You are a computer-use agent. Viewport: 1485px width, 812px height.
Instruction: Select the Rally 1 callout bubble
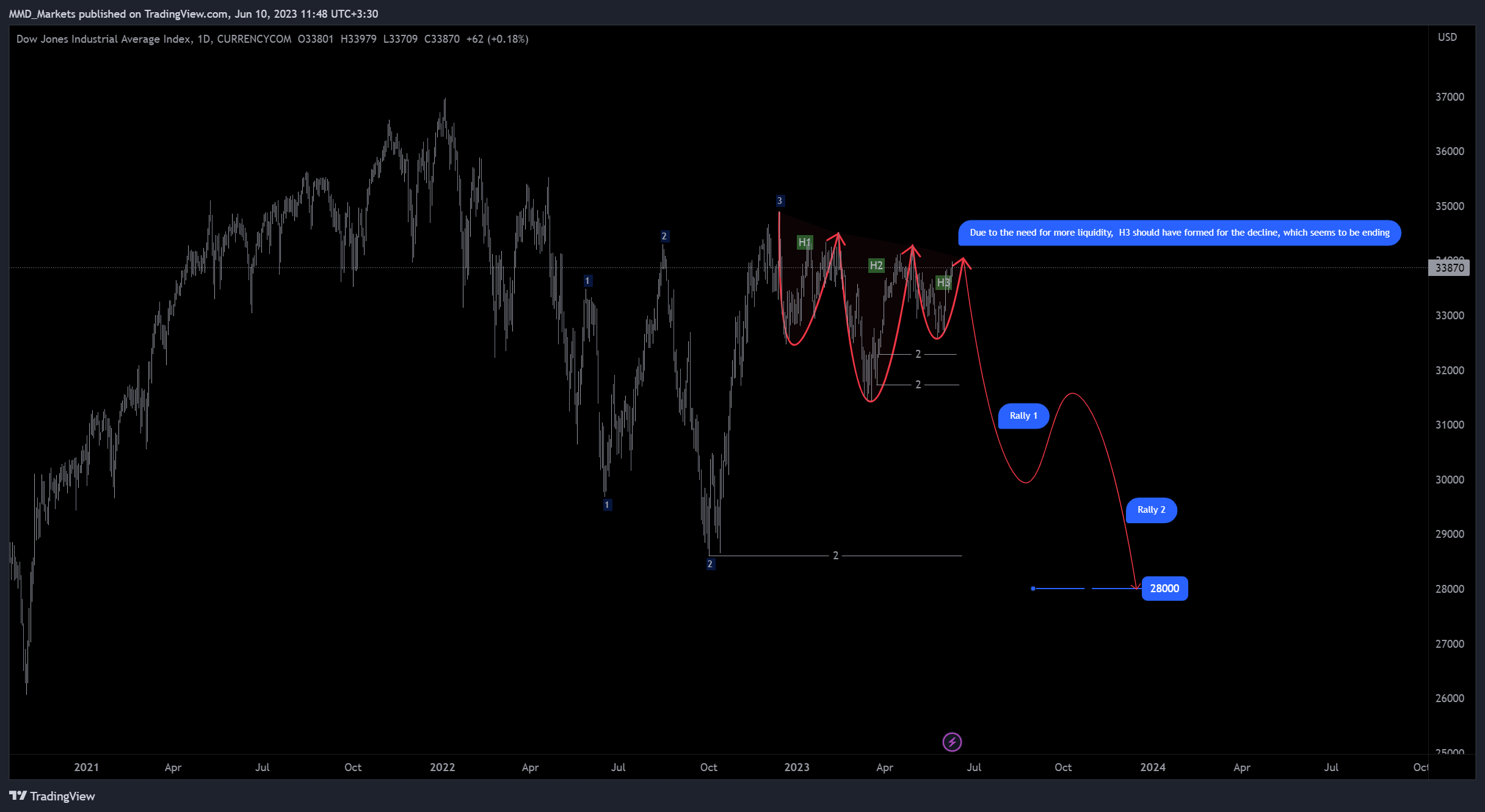coord(1023,416)
